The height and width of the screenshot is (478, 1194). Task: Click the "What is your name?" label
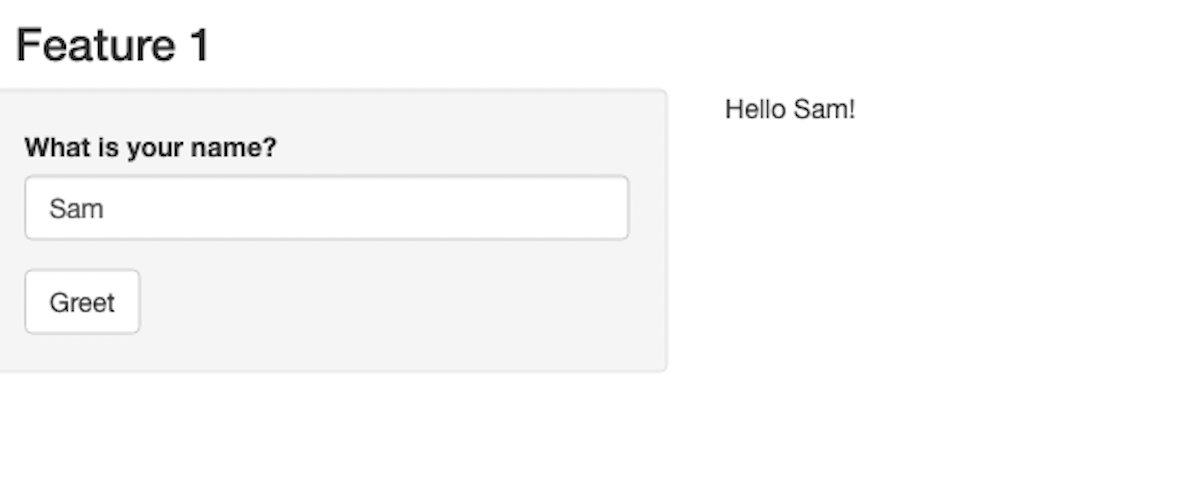pos(150,148)
